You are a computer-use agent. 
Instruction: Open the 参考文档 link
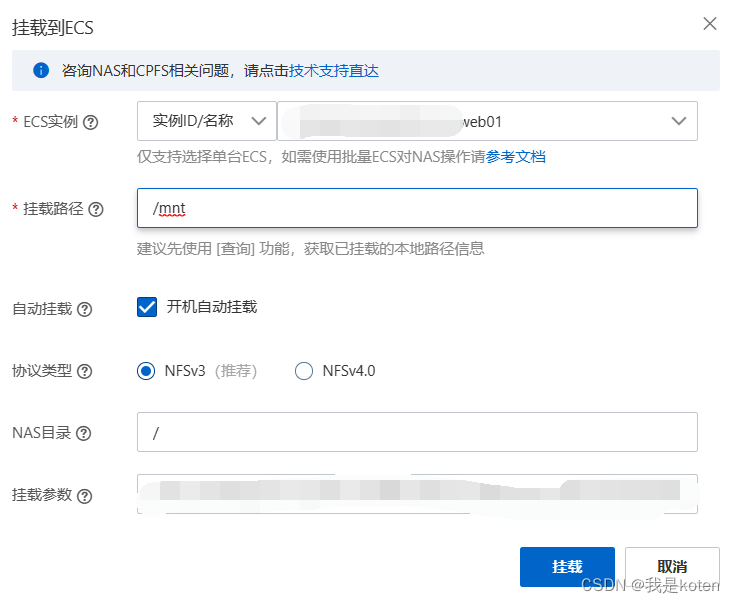(516, 157)
